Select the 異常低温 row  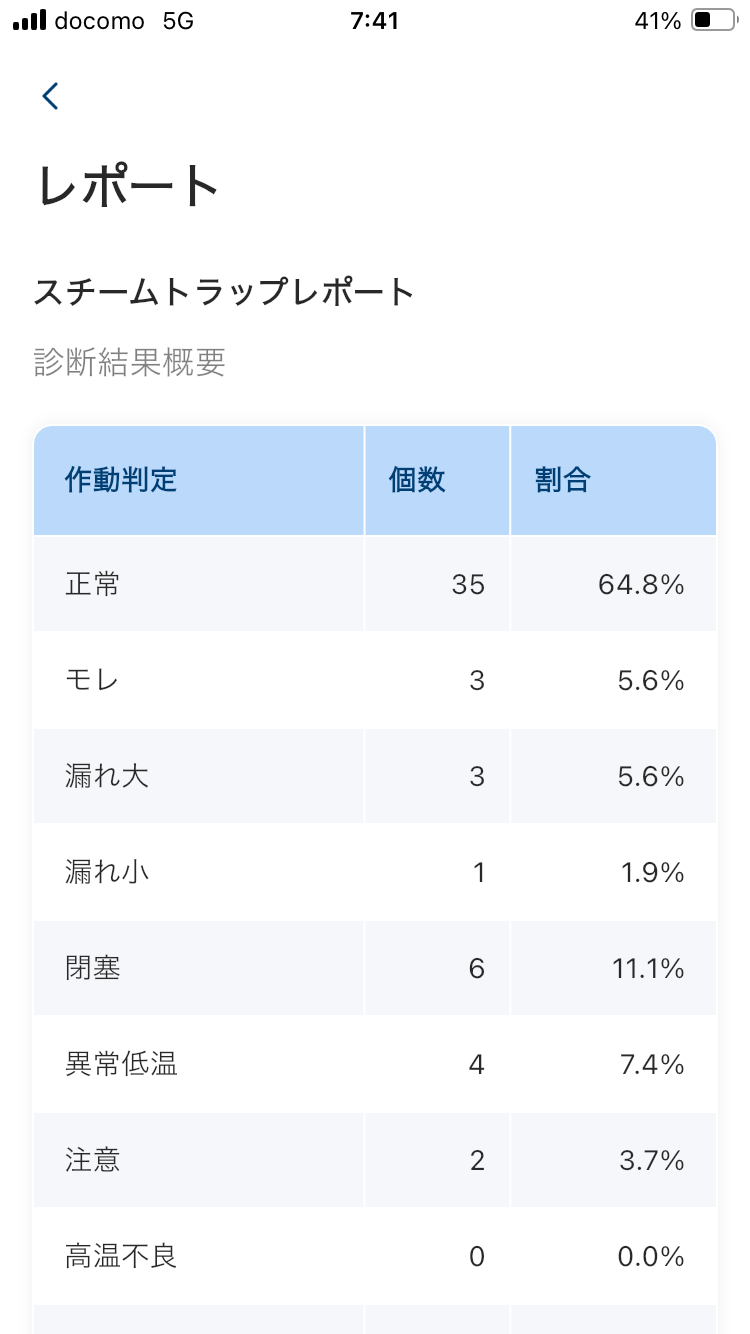(375, 1064)
